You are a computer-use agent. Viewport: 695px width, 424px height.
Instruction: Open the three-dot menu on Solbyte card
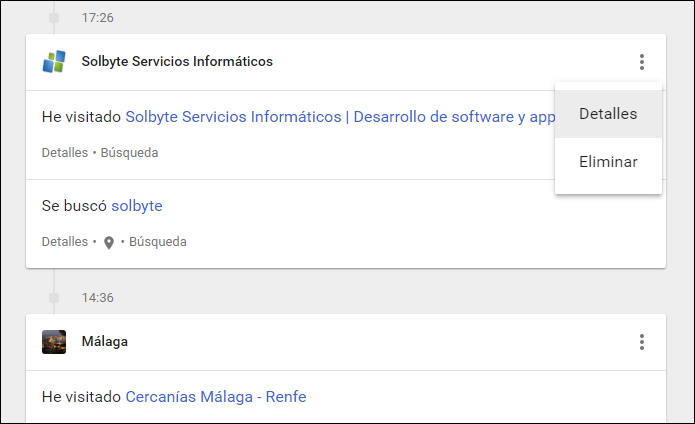tap(641, 62)
